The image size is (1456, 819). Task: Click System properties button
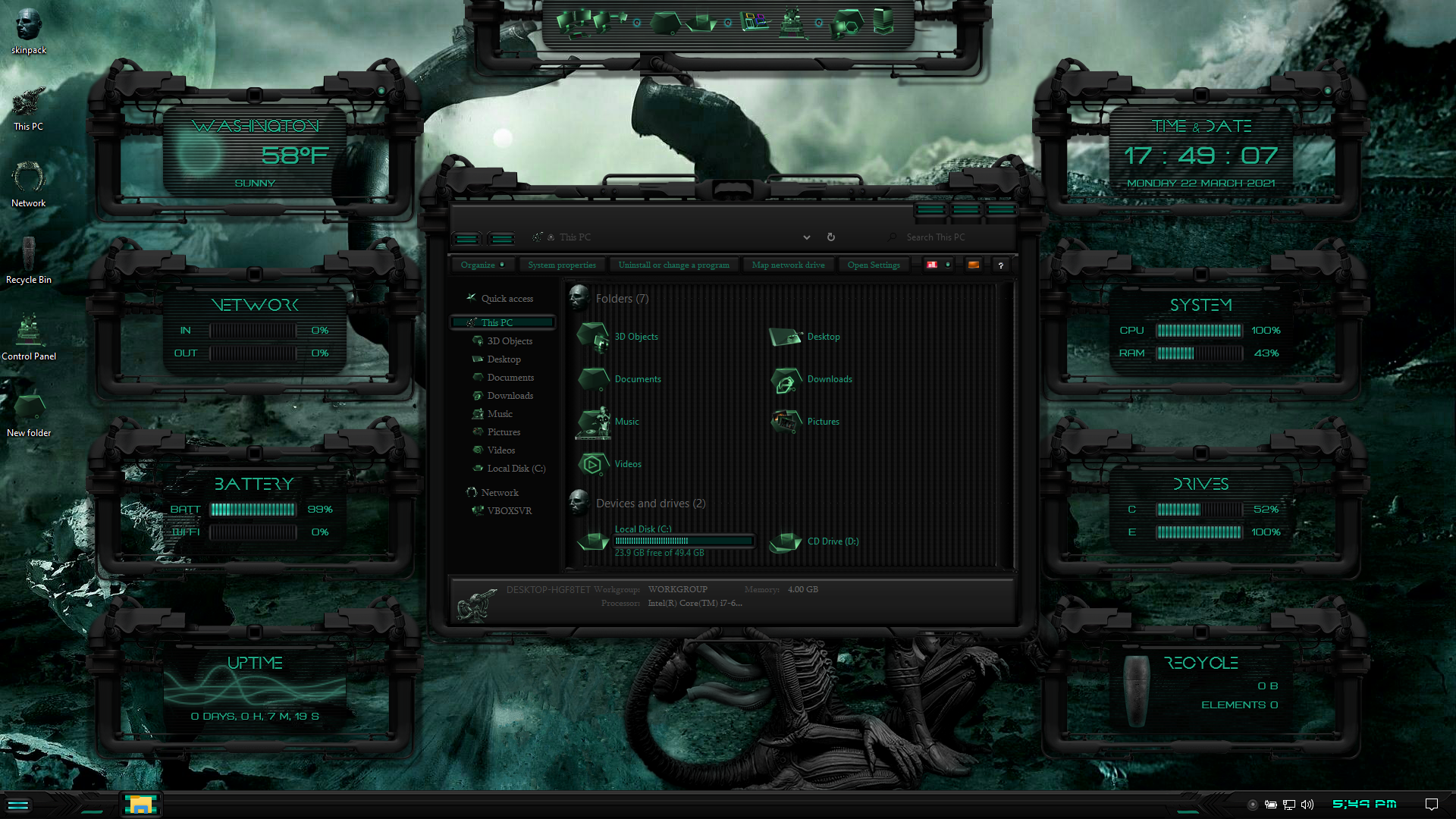pyautogui.click(x=562, y=265)
